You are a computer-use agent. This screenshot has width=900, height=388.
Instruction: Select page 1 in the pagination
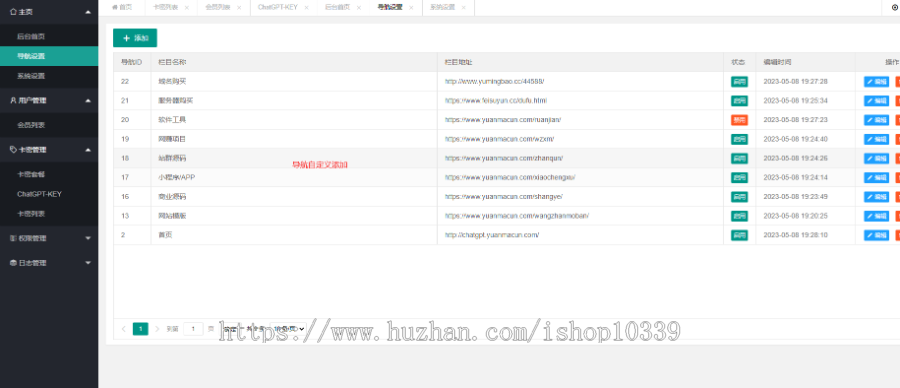click(141, 329)
